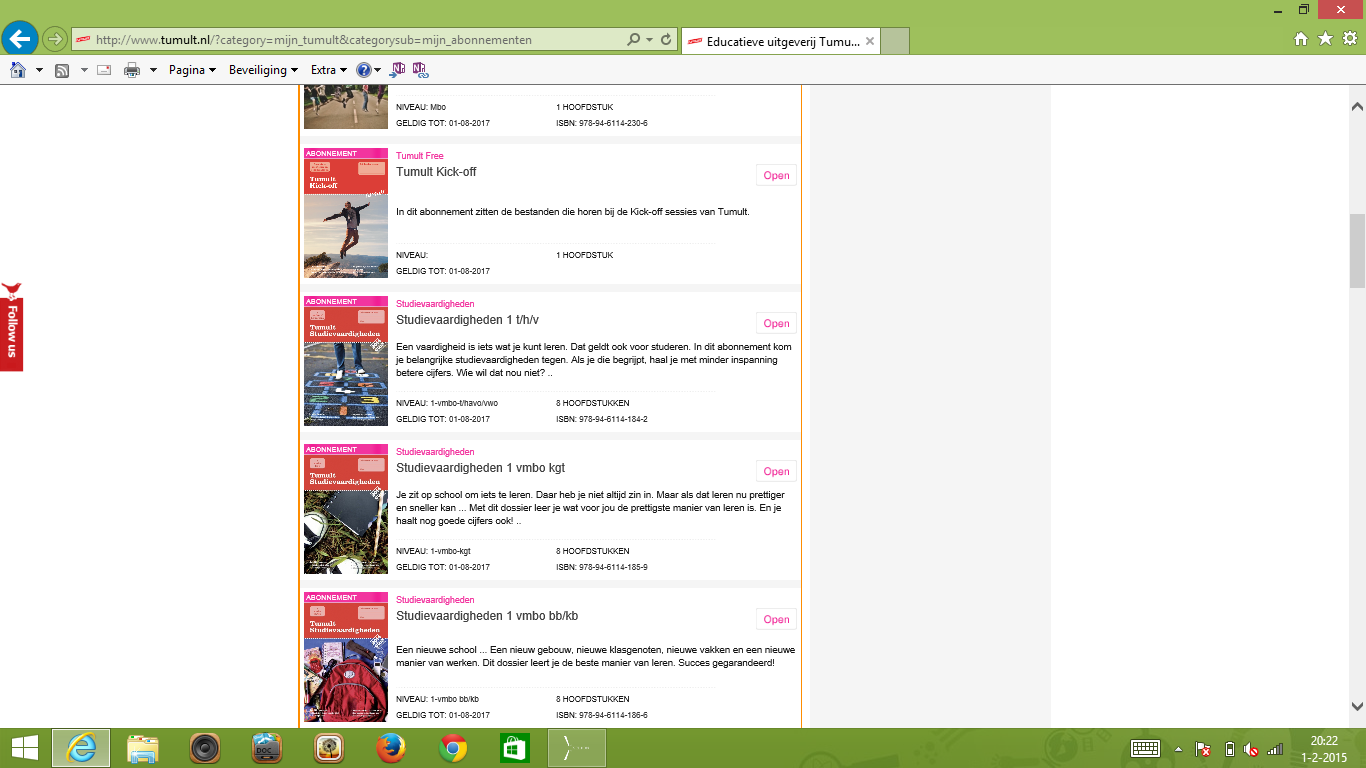Screen dimensions: 1366x768
Task: Click the OneNote linked notes icon
Action: [x=420, y=70]
